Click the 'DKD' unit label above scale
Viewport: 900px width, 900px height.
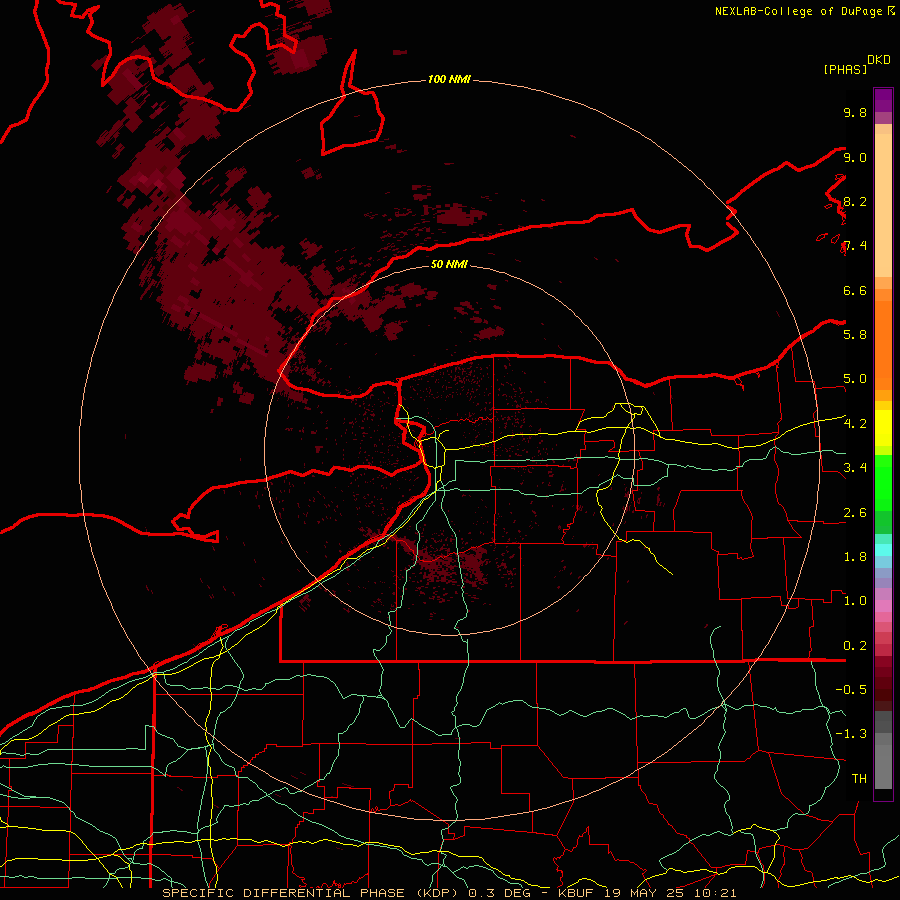tap(879, 60)
